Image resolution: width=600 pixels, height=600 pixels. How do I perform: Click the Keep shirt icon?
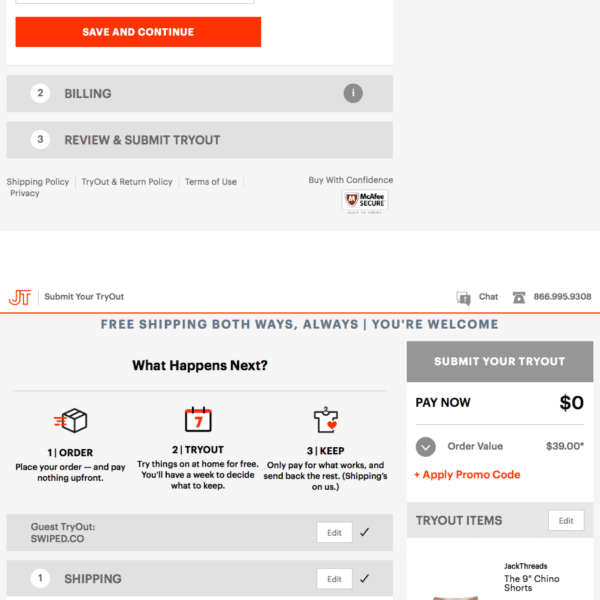point(323,419)
